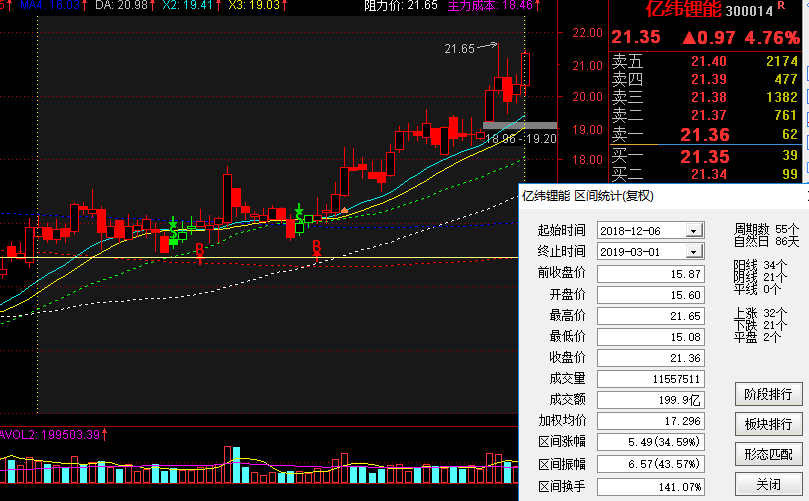
Task: Click the 买二 price 21.34
Action: [x=708, y=174]
